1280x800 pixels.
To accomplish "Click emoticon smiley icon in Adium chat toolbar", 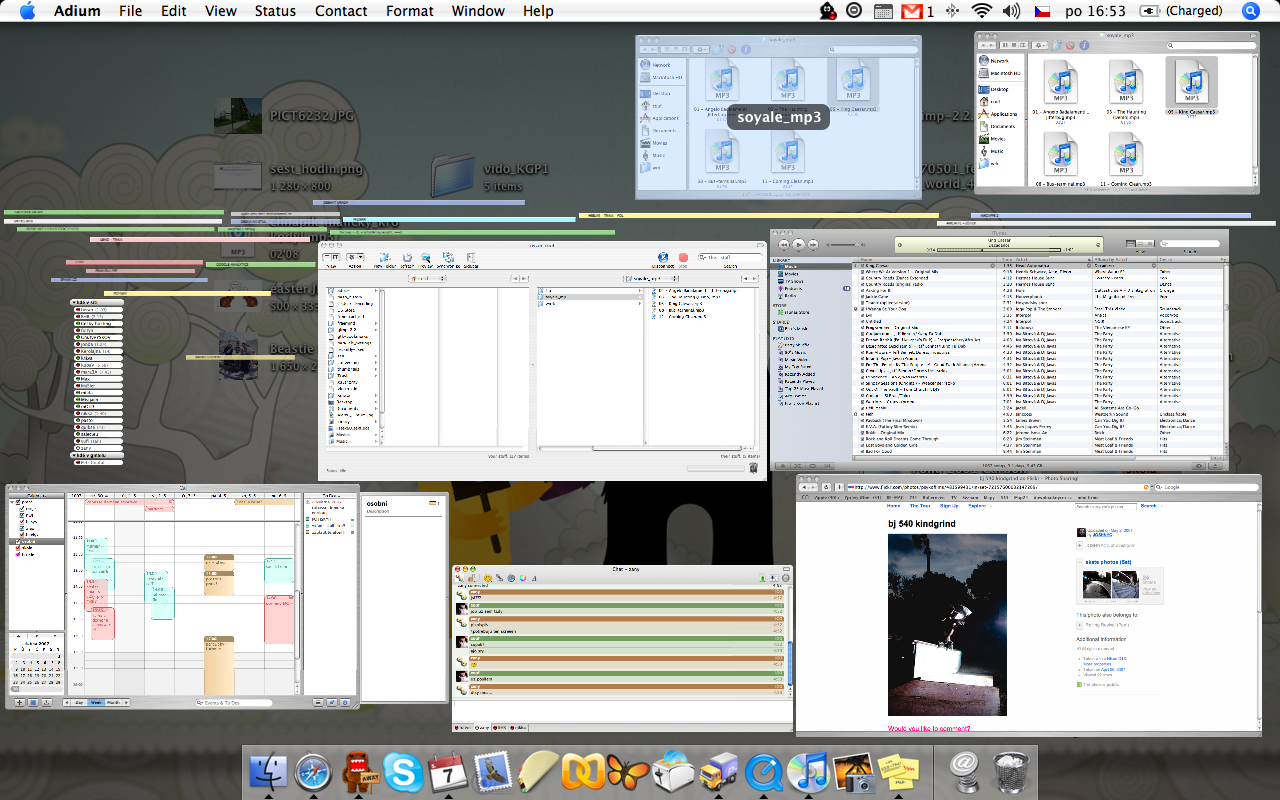I will point(488,578).
